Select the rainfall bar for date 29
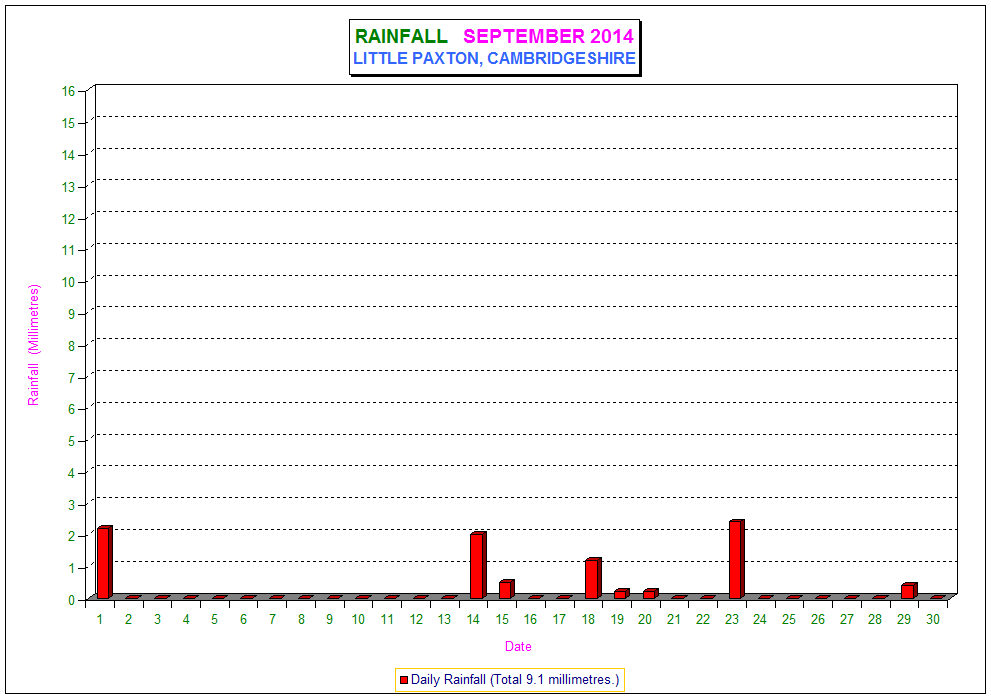Viewport: 991px width, 698px height. coord(909,591)
